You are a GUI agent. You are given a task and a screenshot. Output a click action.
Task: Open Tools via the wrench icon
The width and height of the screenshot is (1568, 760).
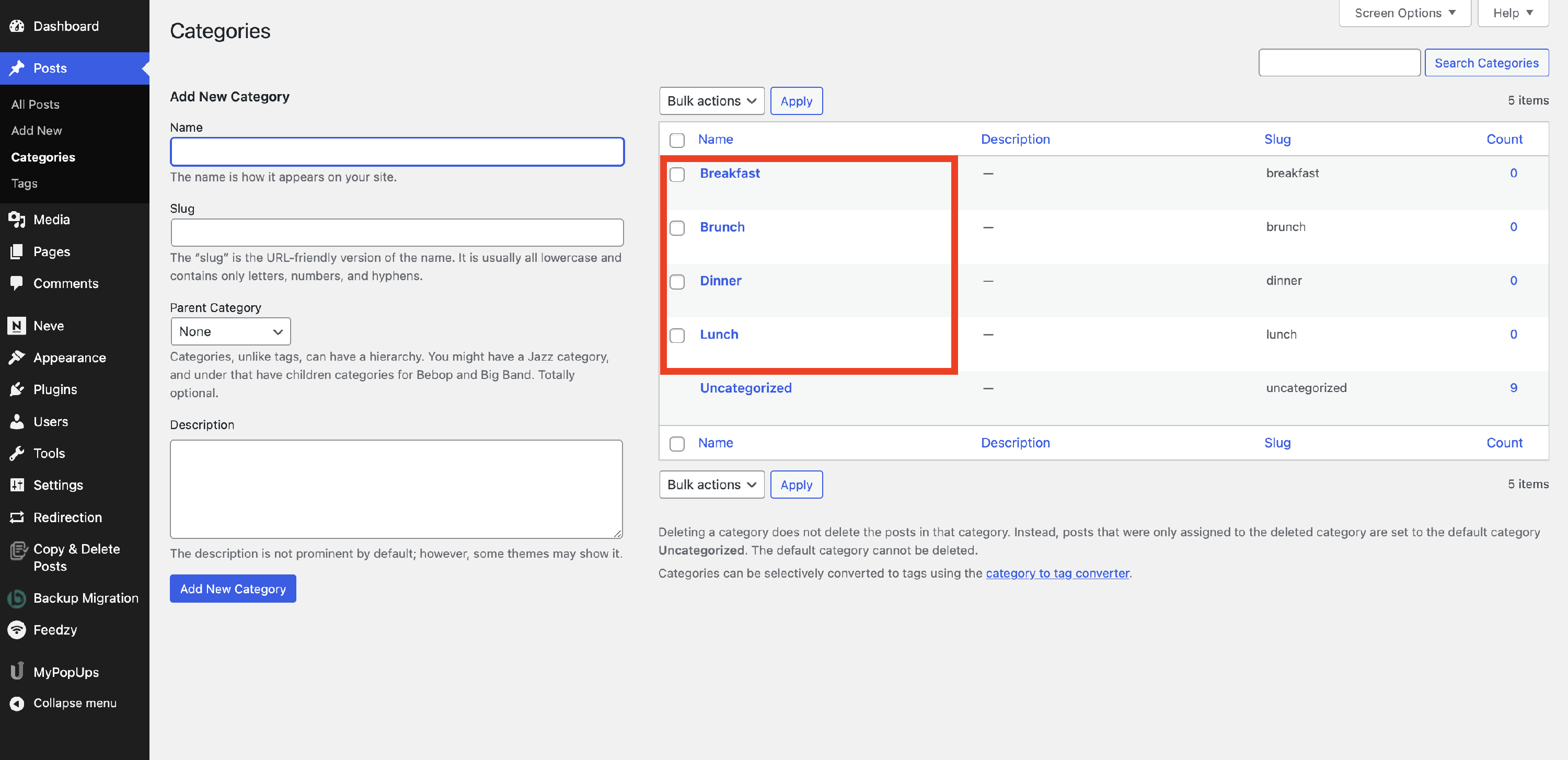[x=17, y=453]
